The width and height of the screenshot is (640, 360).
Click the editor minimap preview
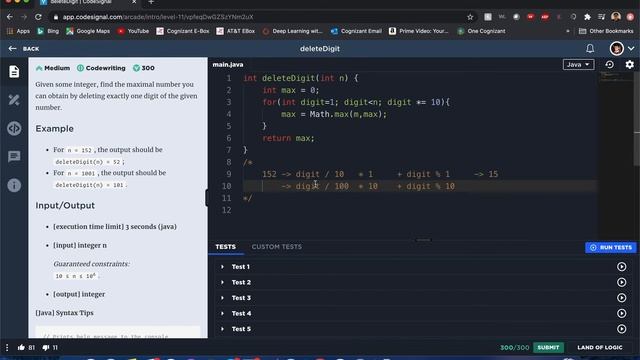615,78
